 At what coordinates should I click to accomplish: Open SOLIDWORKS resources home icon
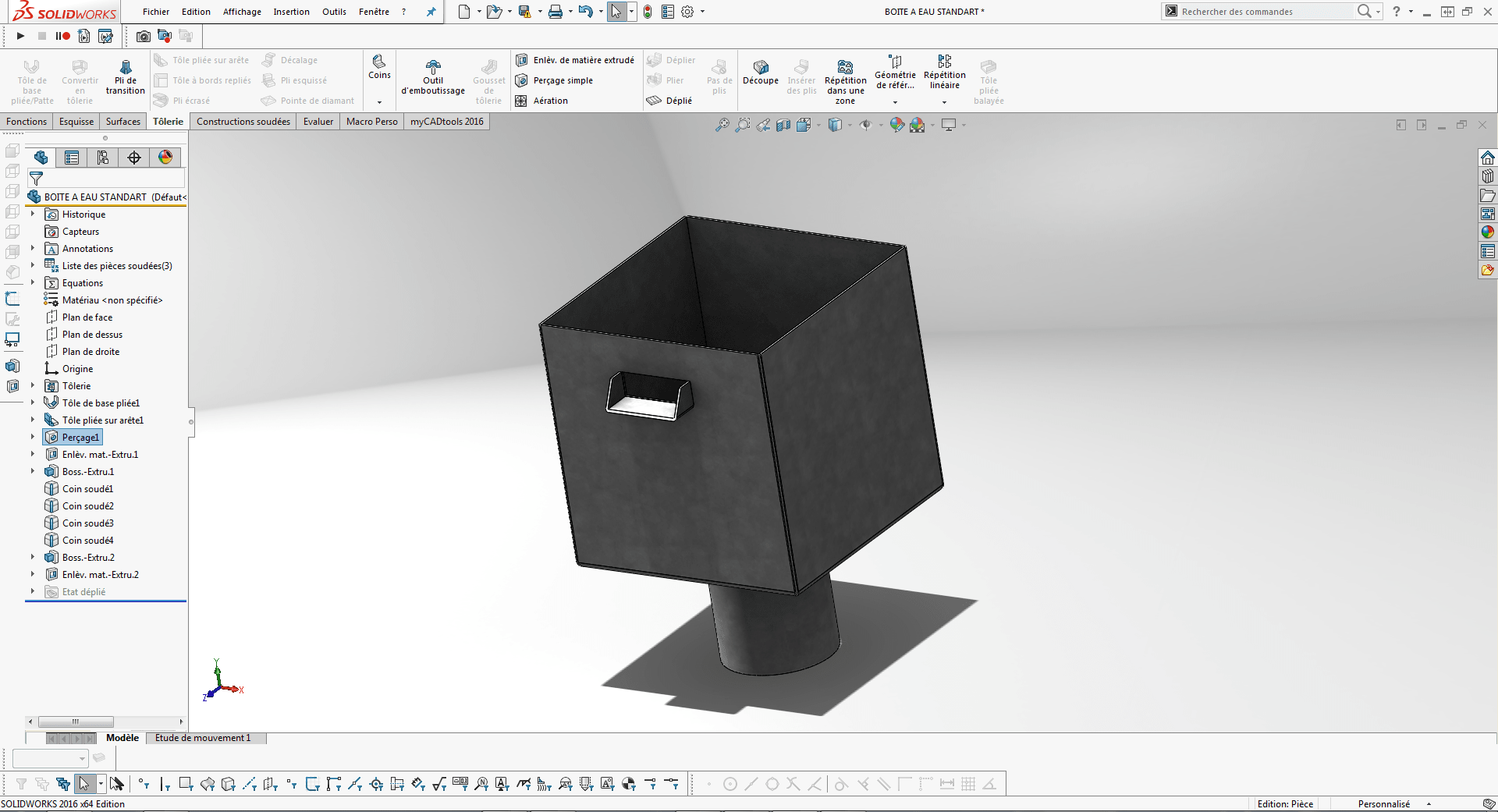point(1488,158)
